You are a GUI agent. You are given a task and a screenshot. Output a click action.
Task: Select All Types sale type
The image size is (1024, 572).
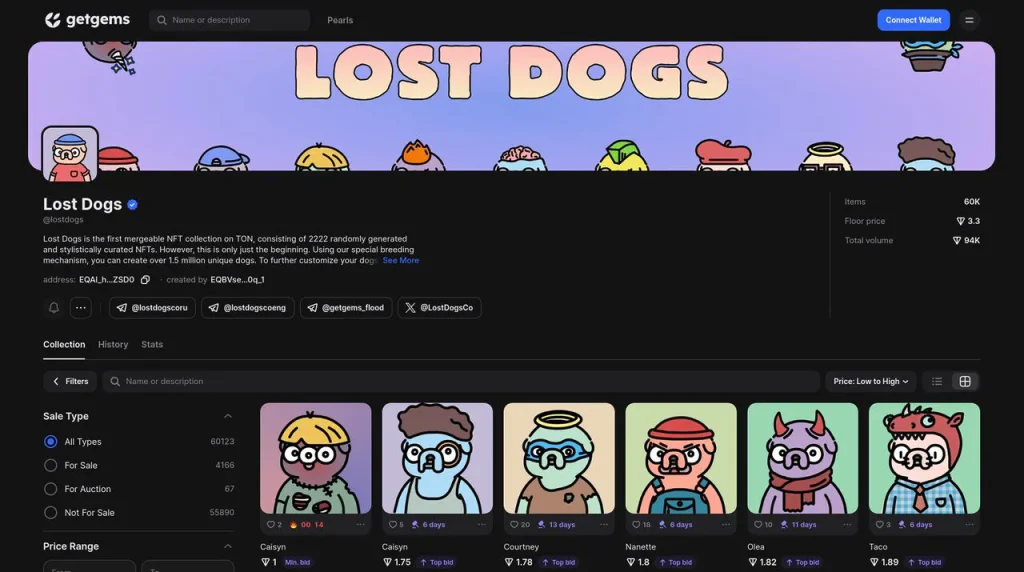point(50,441)
